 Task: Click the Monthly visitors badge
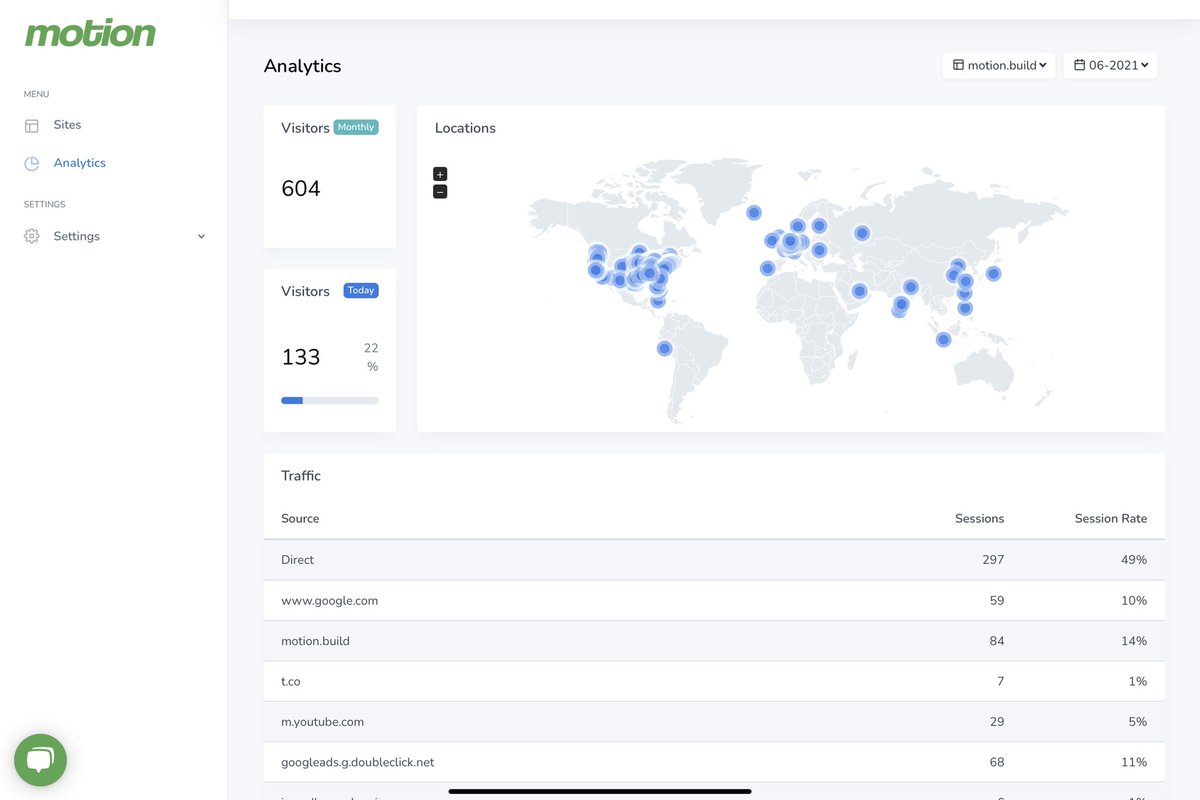pos(356,127)
